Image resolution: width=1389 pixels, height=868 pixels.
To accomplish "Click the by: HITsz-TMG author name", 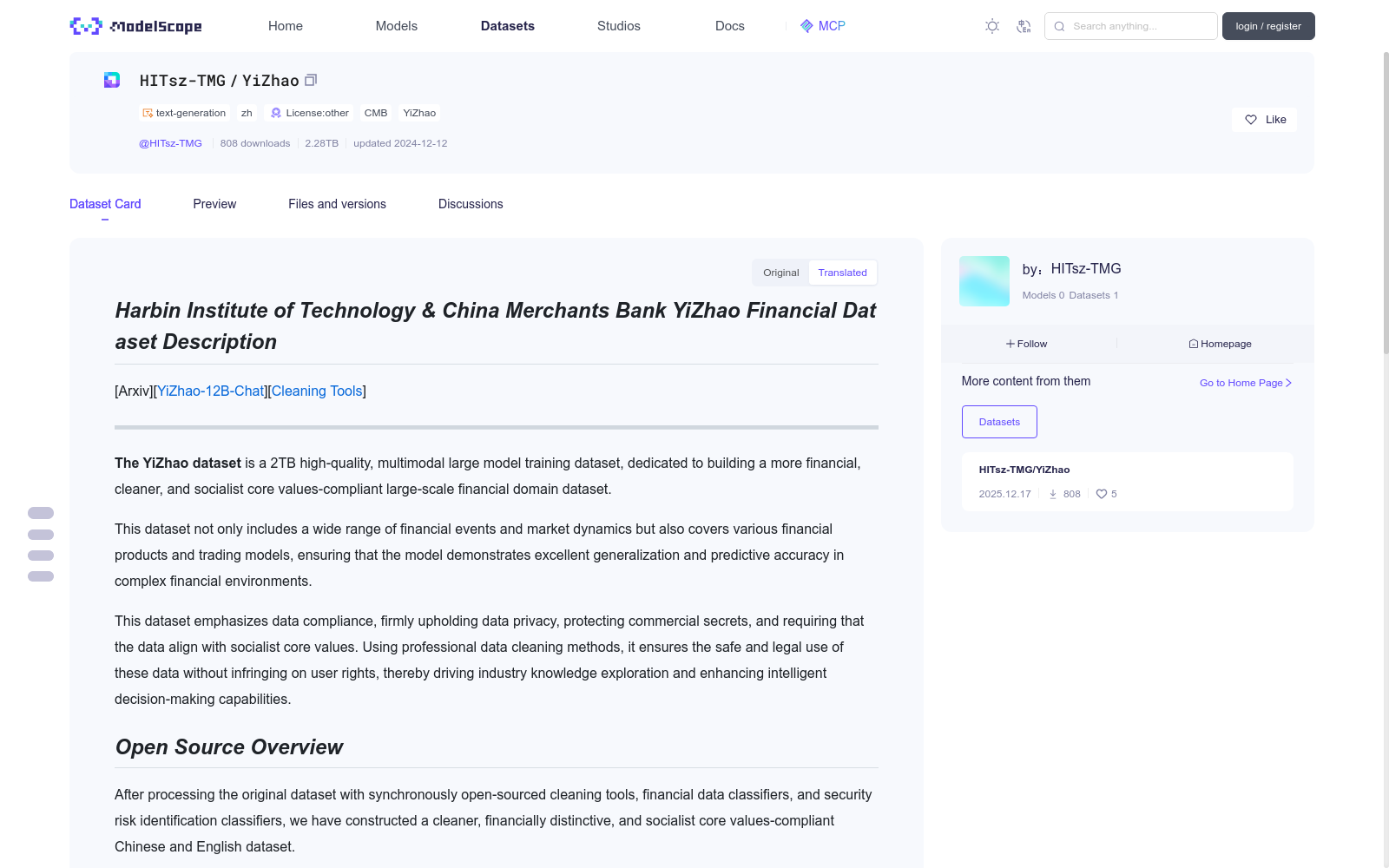I will [x=1071, y=269].
